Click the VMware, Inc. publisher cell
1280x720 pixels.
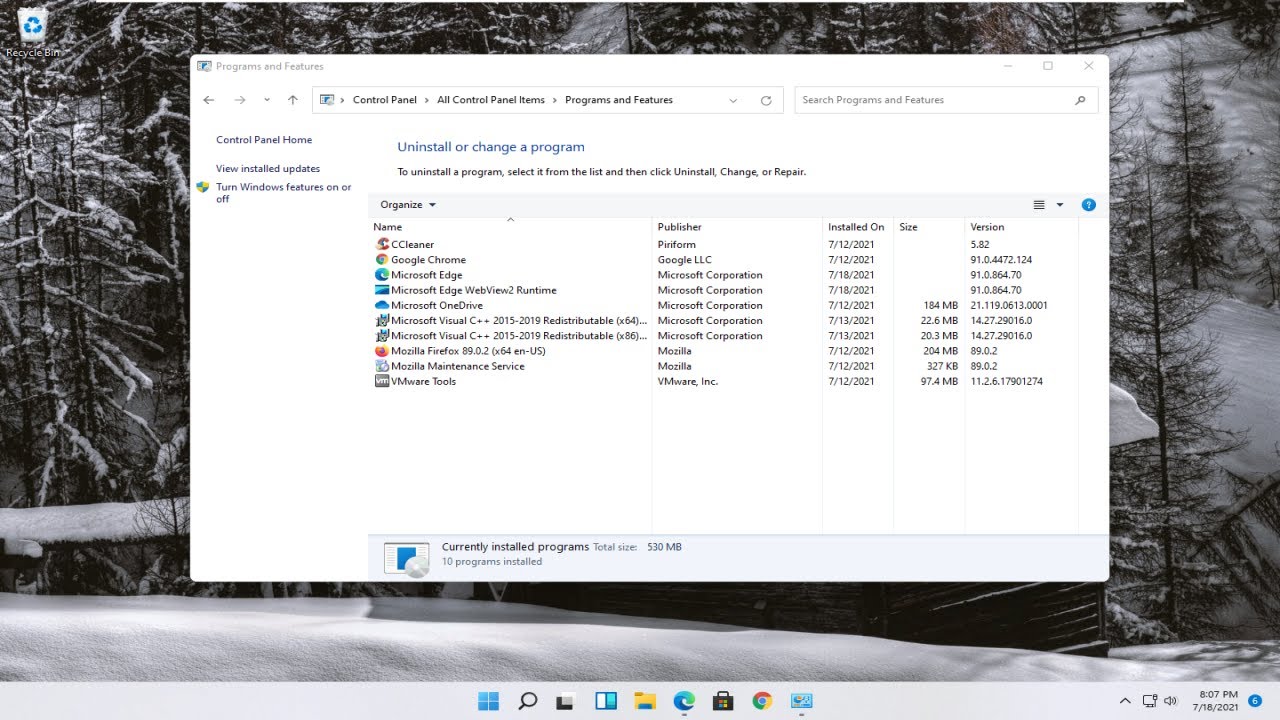(x=688, y=381)
